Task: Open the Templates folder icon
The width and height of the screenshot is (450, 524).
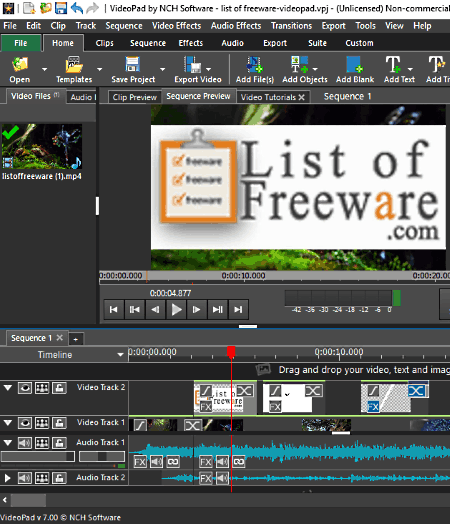Action: pos(74,64)
